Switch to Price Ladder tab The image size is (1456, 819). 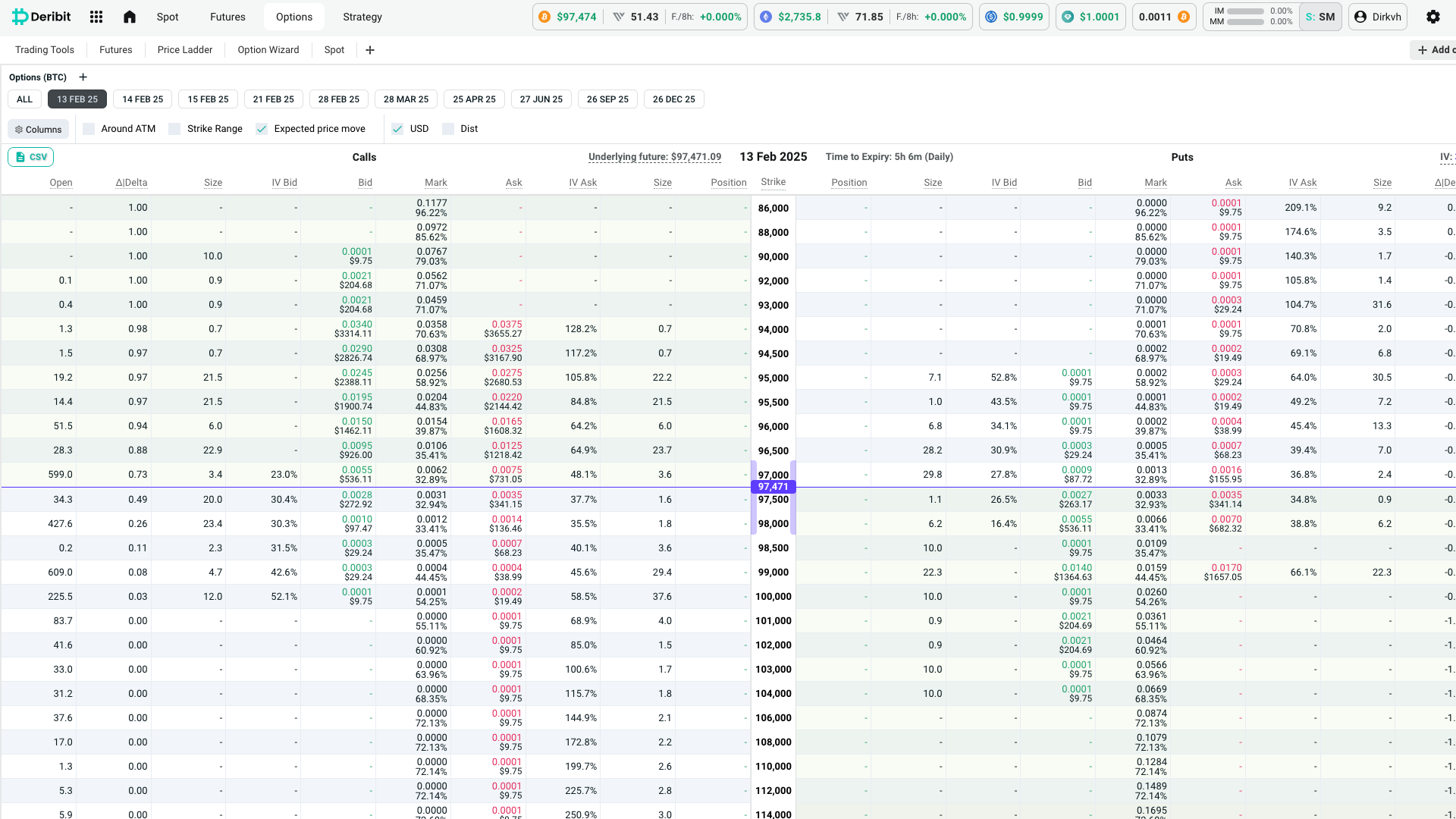pyautogui.click(x=185, y=50)
